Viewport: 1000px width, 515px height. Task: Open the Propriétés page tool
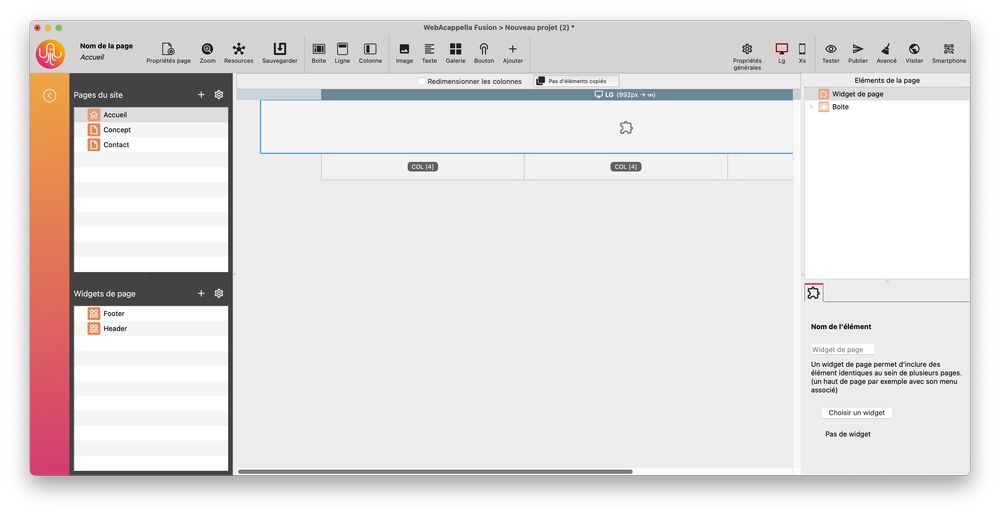click(168, 49)
